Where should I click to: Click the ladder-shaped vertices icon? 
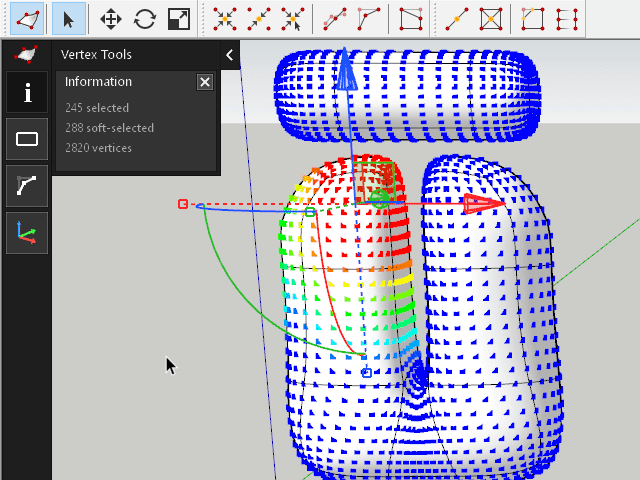(x=567, y=18)
